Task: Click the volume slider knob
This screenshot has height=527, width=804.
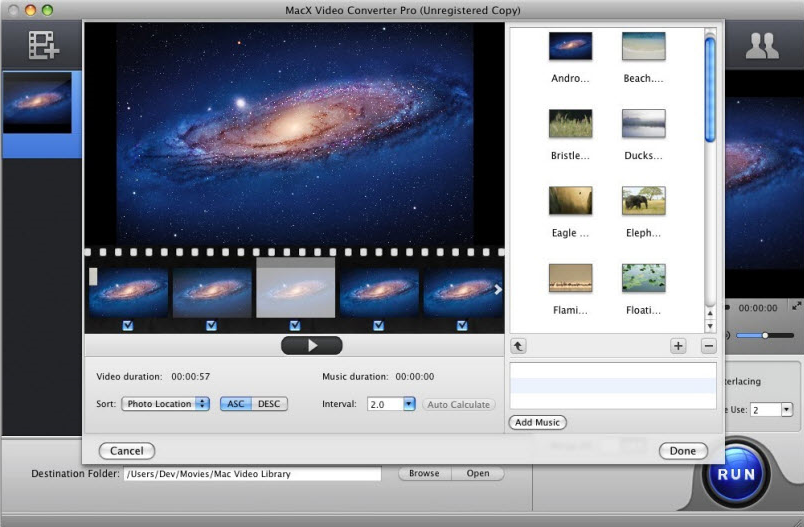Action: pyautogui.click(x=765, y=335)
